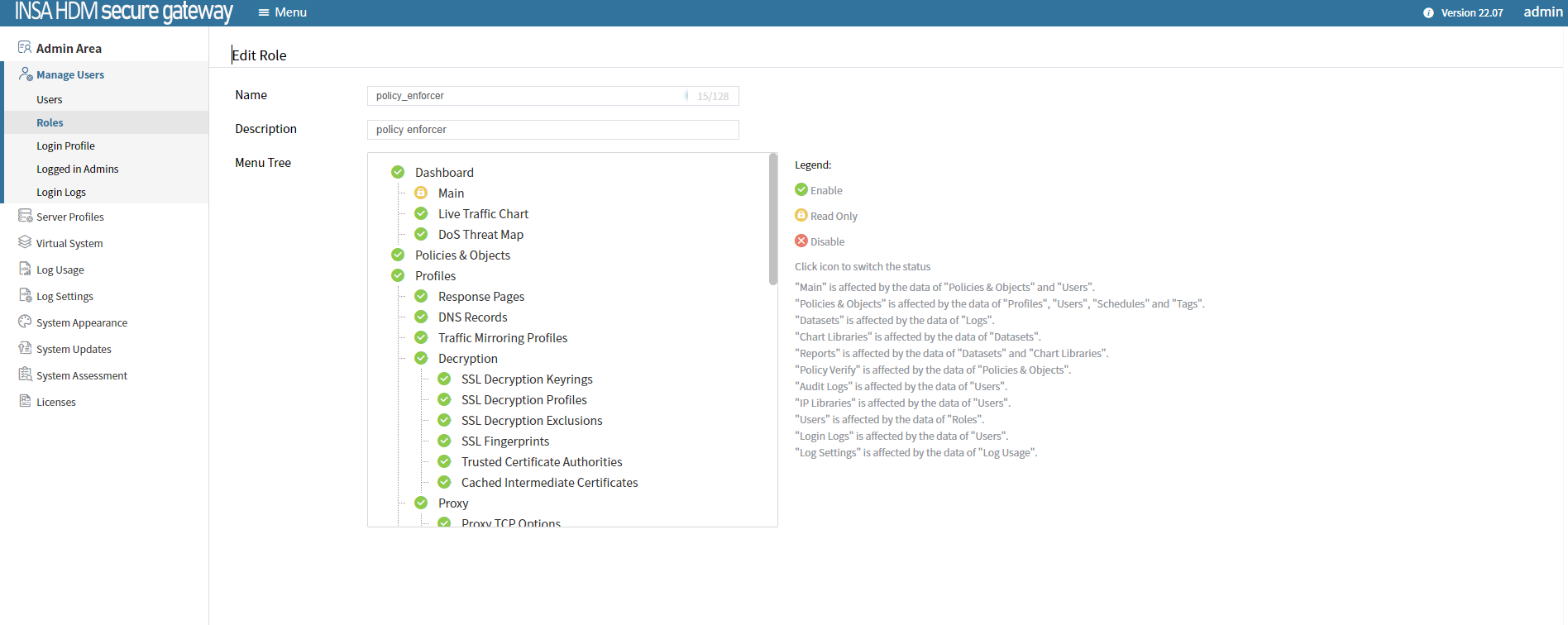
Task: Collapse the Manage Users sidebar section
Action: (70, 75)
